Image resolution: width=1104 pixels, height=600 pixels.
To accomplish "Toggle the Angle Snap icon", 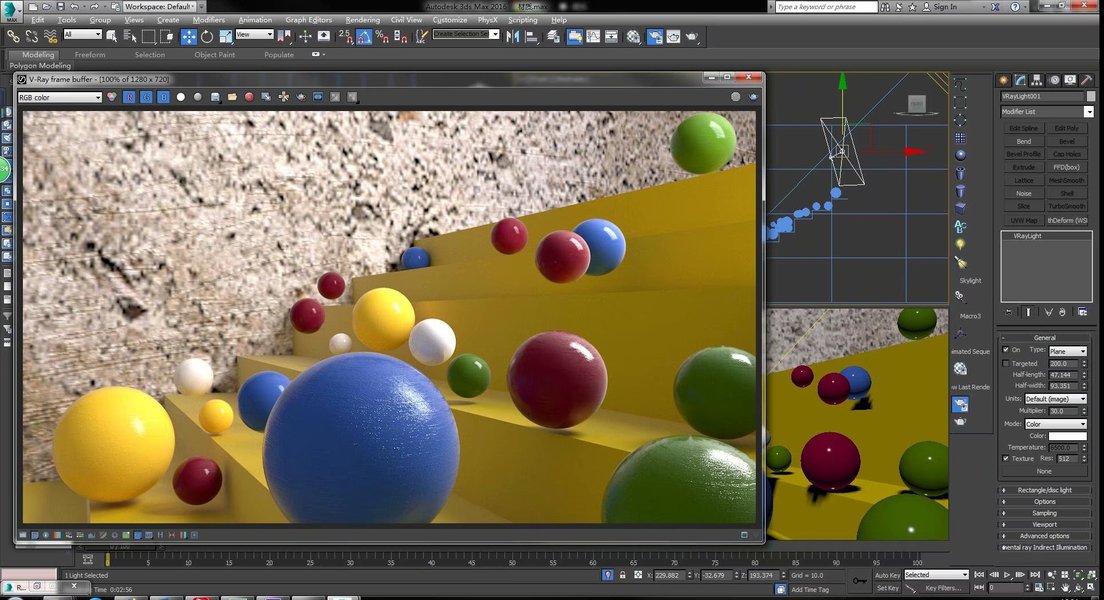I will [364, 36].
